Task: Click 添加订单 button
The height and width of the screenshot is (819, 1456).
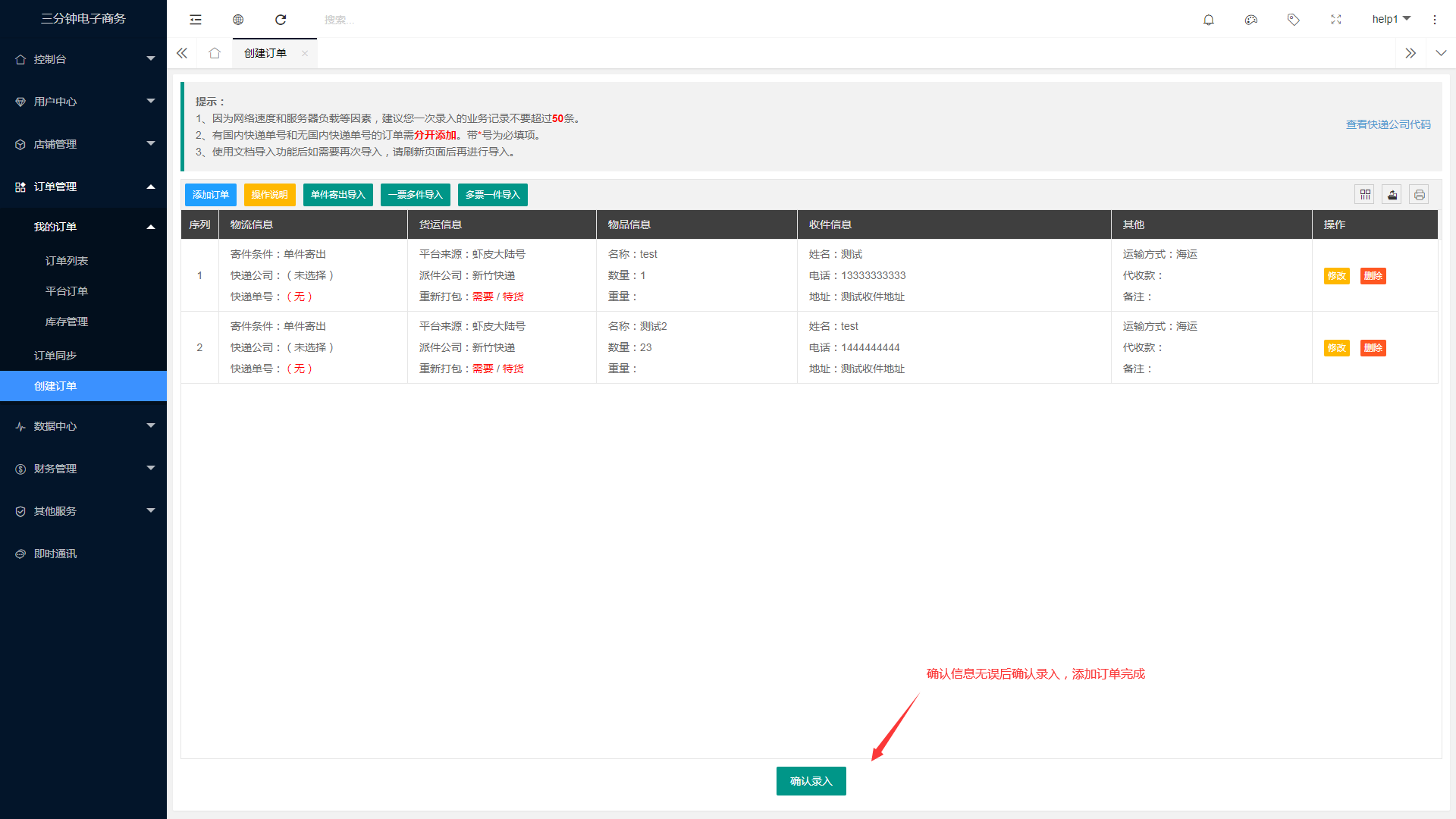Action: (x=211, y=195)
